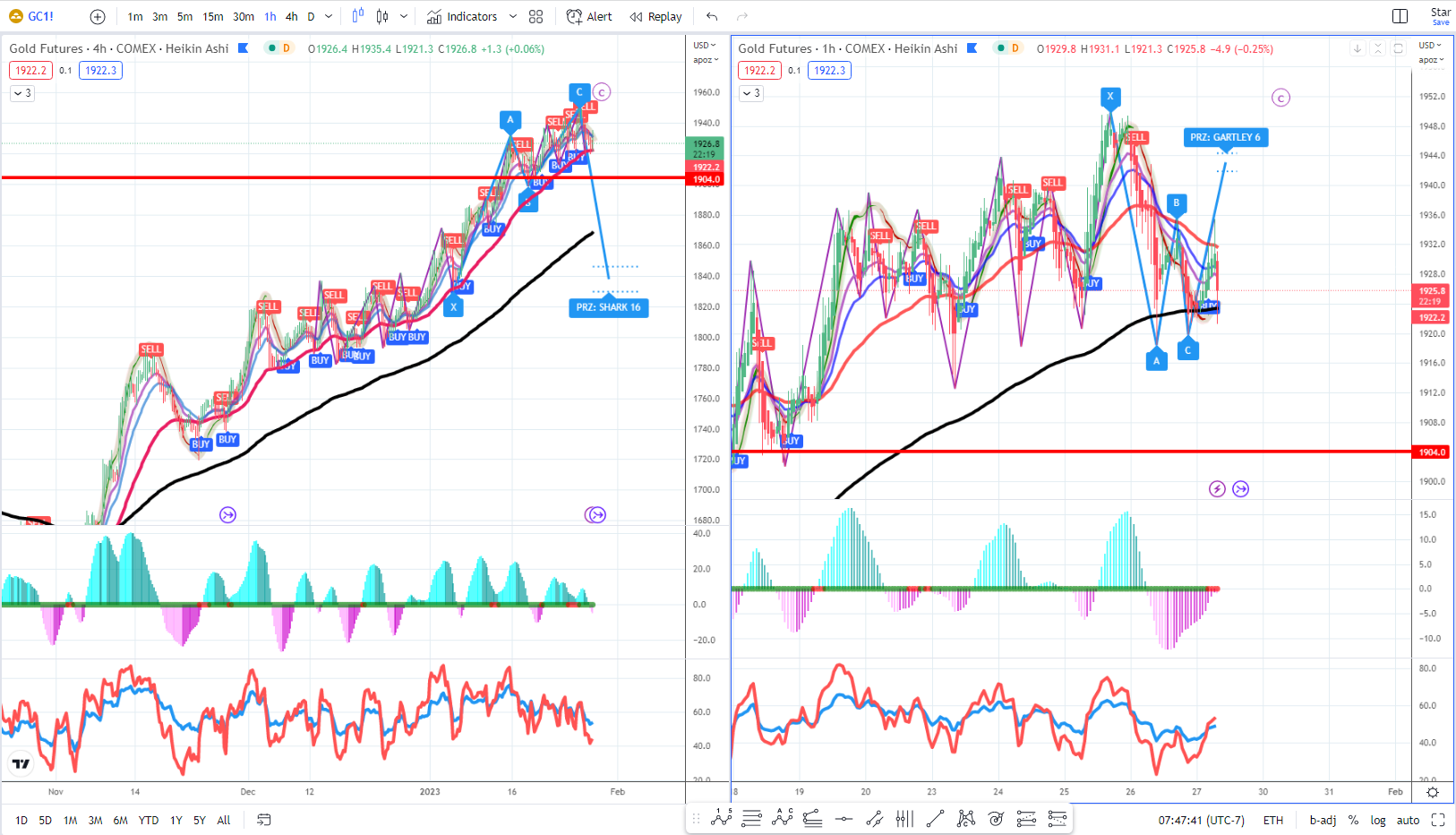Image resolution: width=1456 pixels, height=835 pixels.
Task: Switch to the 4h timeframe
Action: pos(292,16)
